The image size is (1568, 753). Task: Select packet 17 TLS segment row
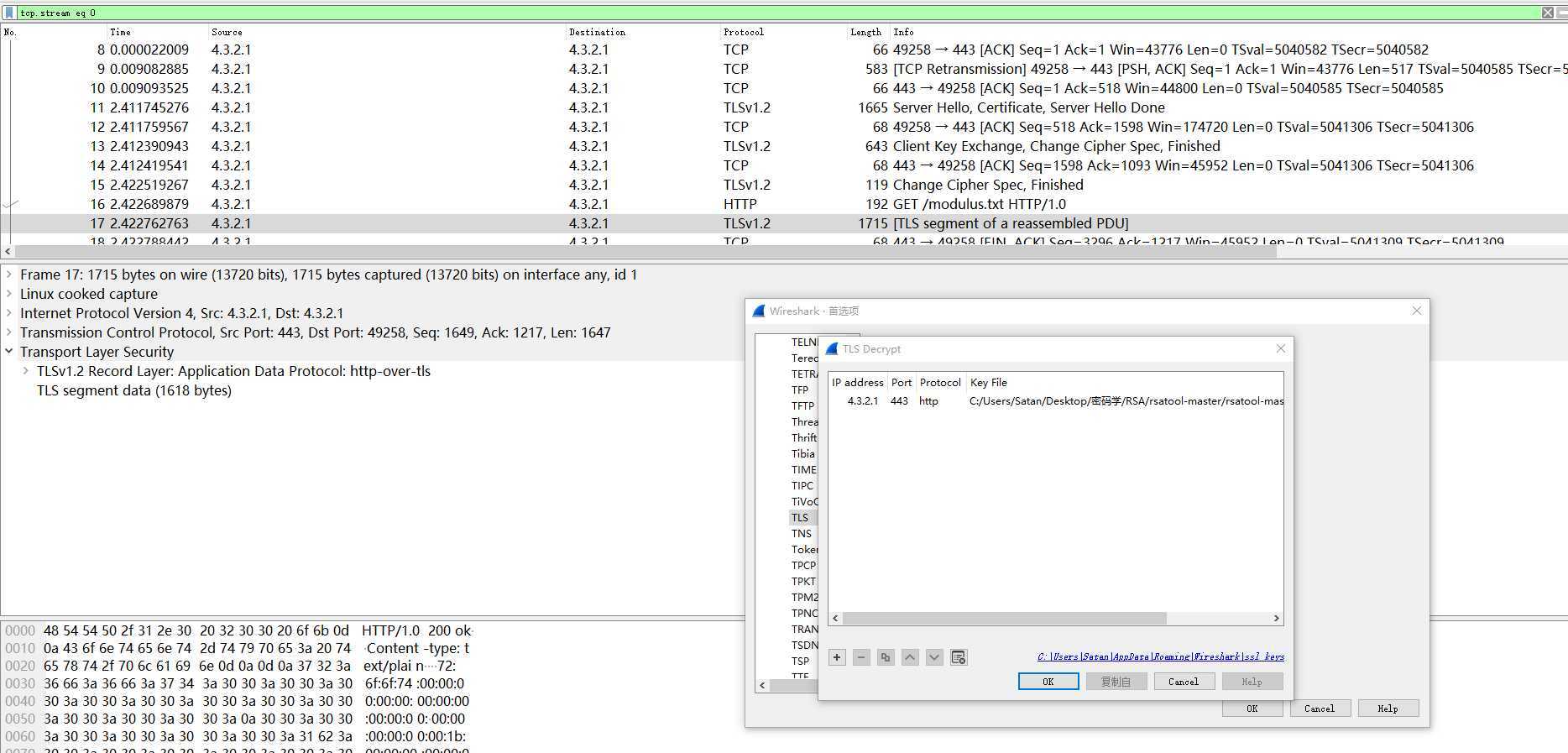(784, 223)
